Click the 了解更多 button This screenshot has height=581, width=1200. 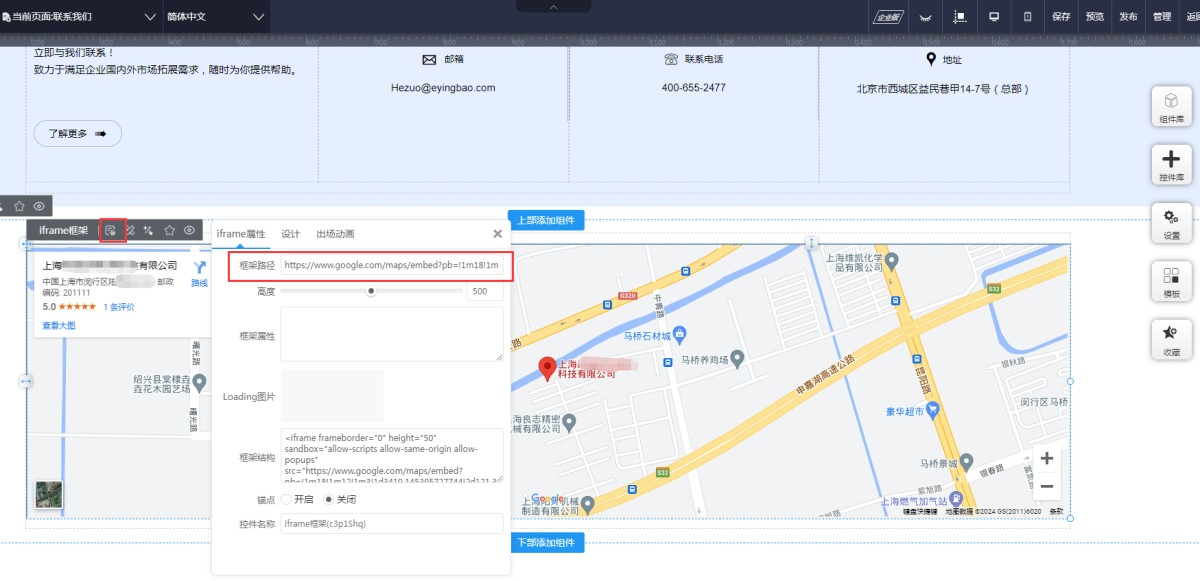pos(78,133)
